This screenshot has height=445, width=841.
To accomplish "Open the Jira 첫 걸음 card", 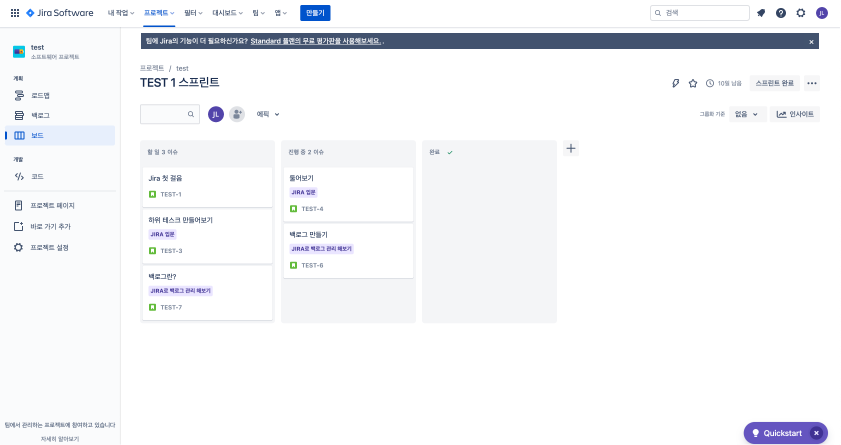I will (x=207, y=187).
